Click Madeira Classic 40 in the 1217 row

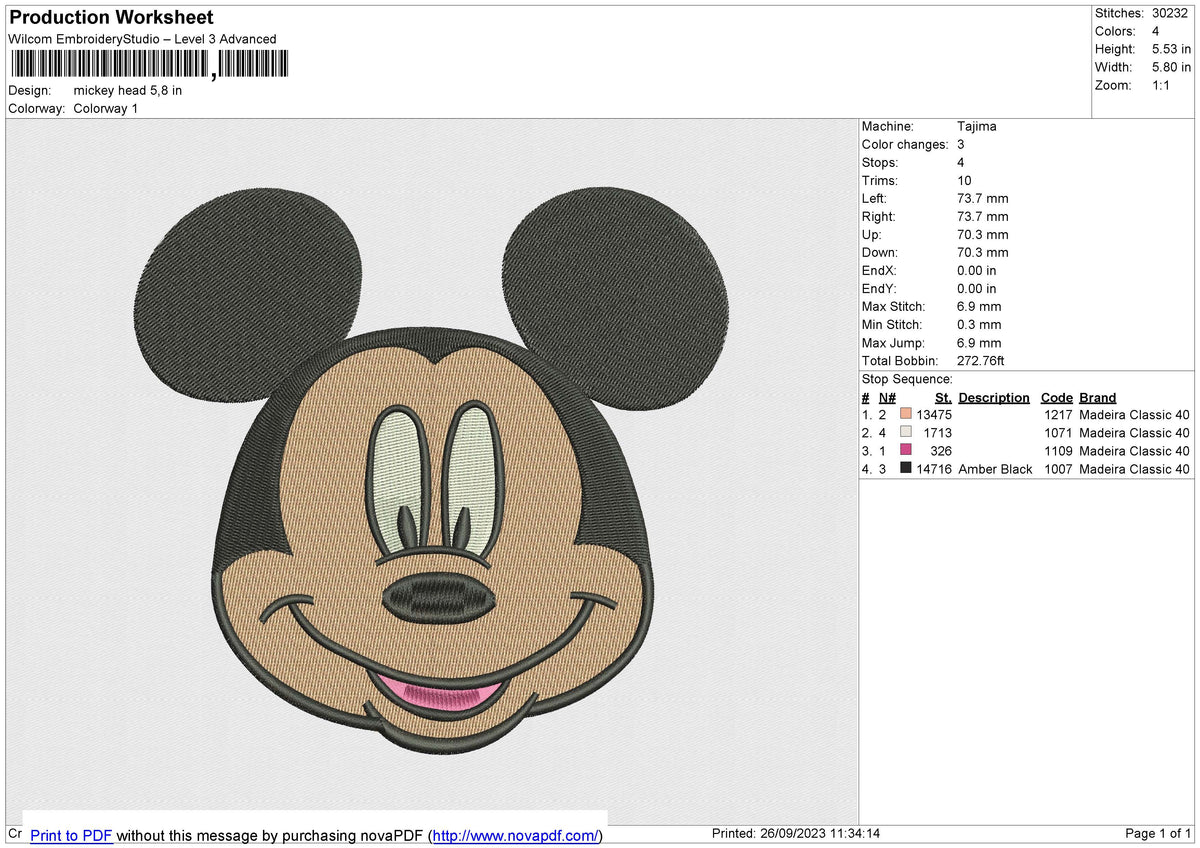tap(1135, 414)
